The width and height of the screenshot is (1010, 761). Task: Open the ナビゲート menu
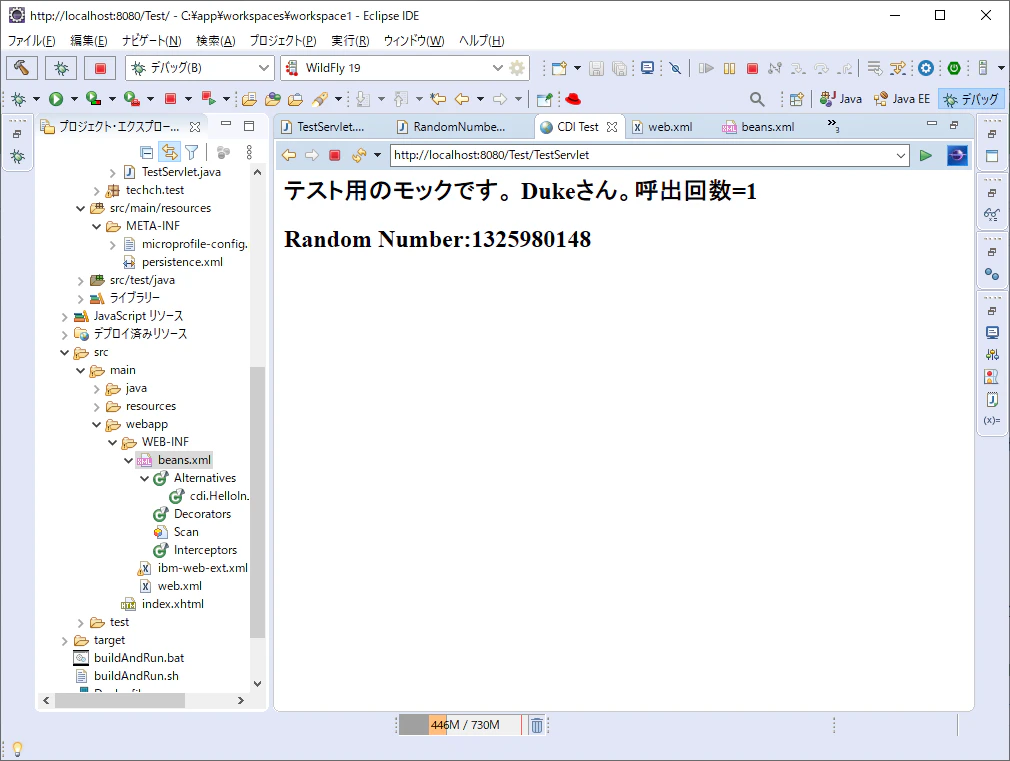pyautogui.click(x=151, y=41)
